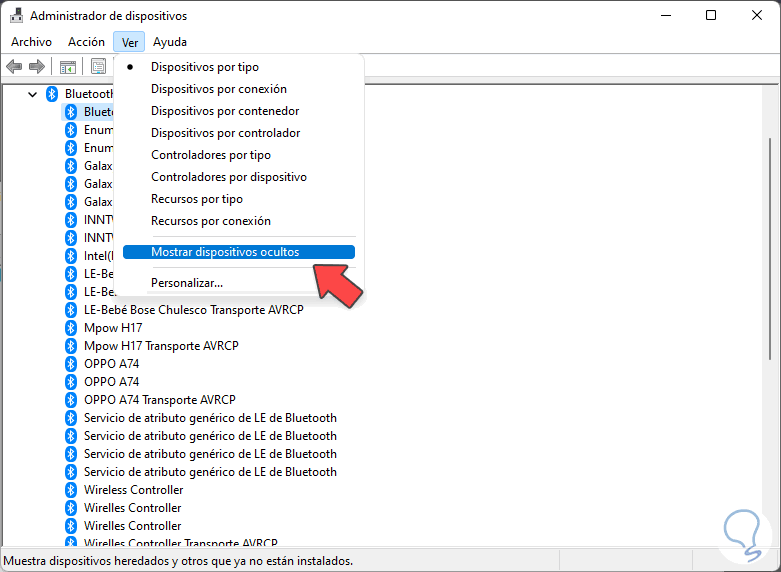Open the Personalizar... menu entry

(x=239, y=283)
